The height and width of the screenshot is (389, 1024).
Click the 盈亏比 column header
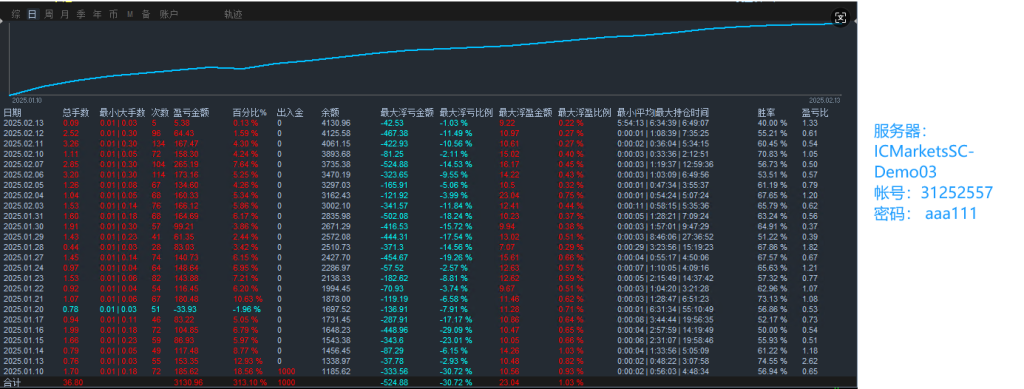pyautogui.click(x=815, y=112)
